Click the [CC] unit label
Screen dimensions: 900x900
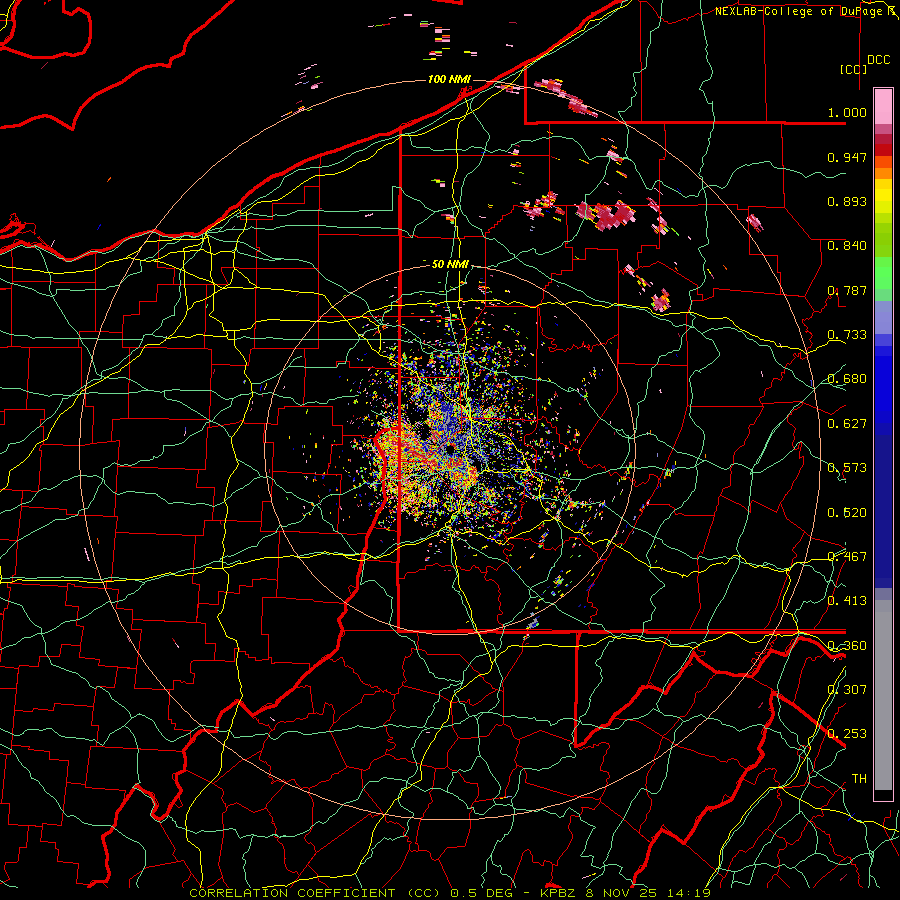pyautogui.click(x=854, y=69)
